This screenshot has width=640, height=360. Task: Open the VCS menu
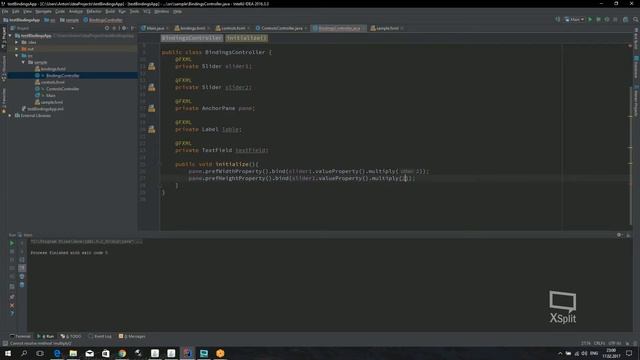point(147,11)
